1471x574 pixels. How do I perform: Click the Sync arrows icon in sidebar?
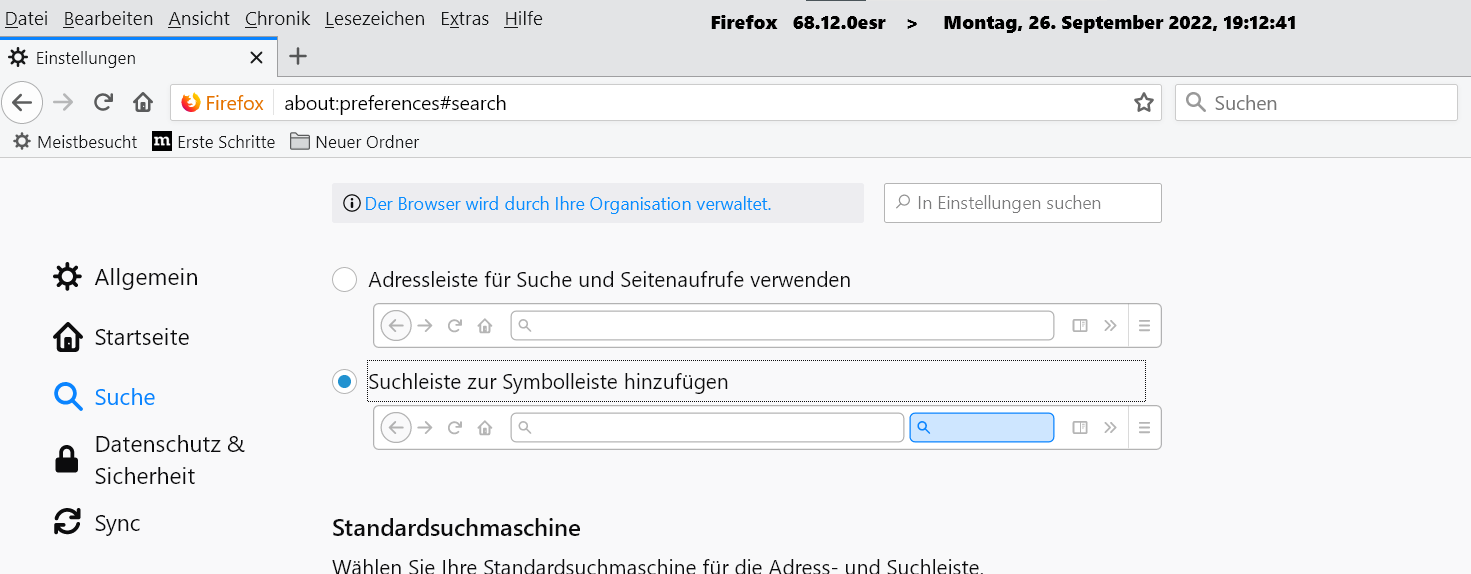[x=67, y=522]
